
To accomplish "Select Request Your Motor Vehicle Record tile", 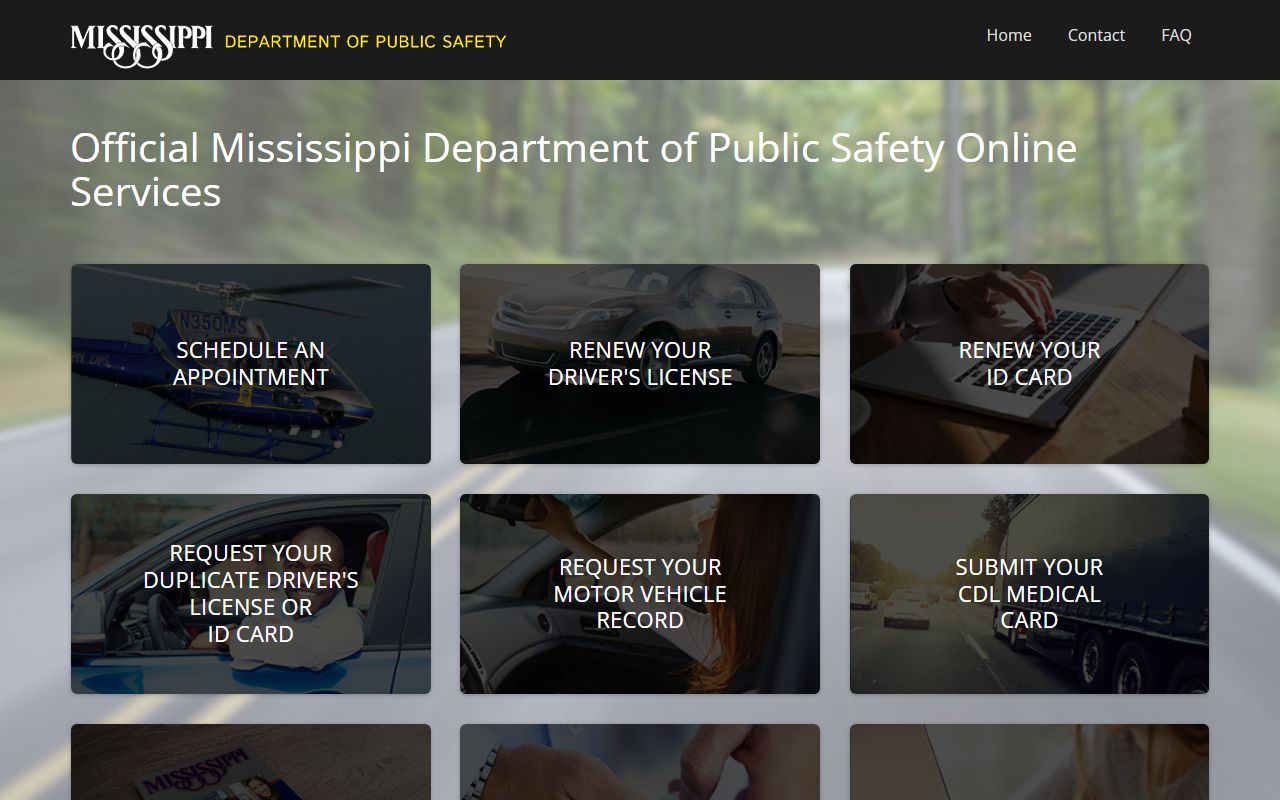I will click(640, 594).
